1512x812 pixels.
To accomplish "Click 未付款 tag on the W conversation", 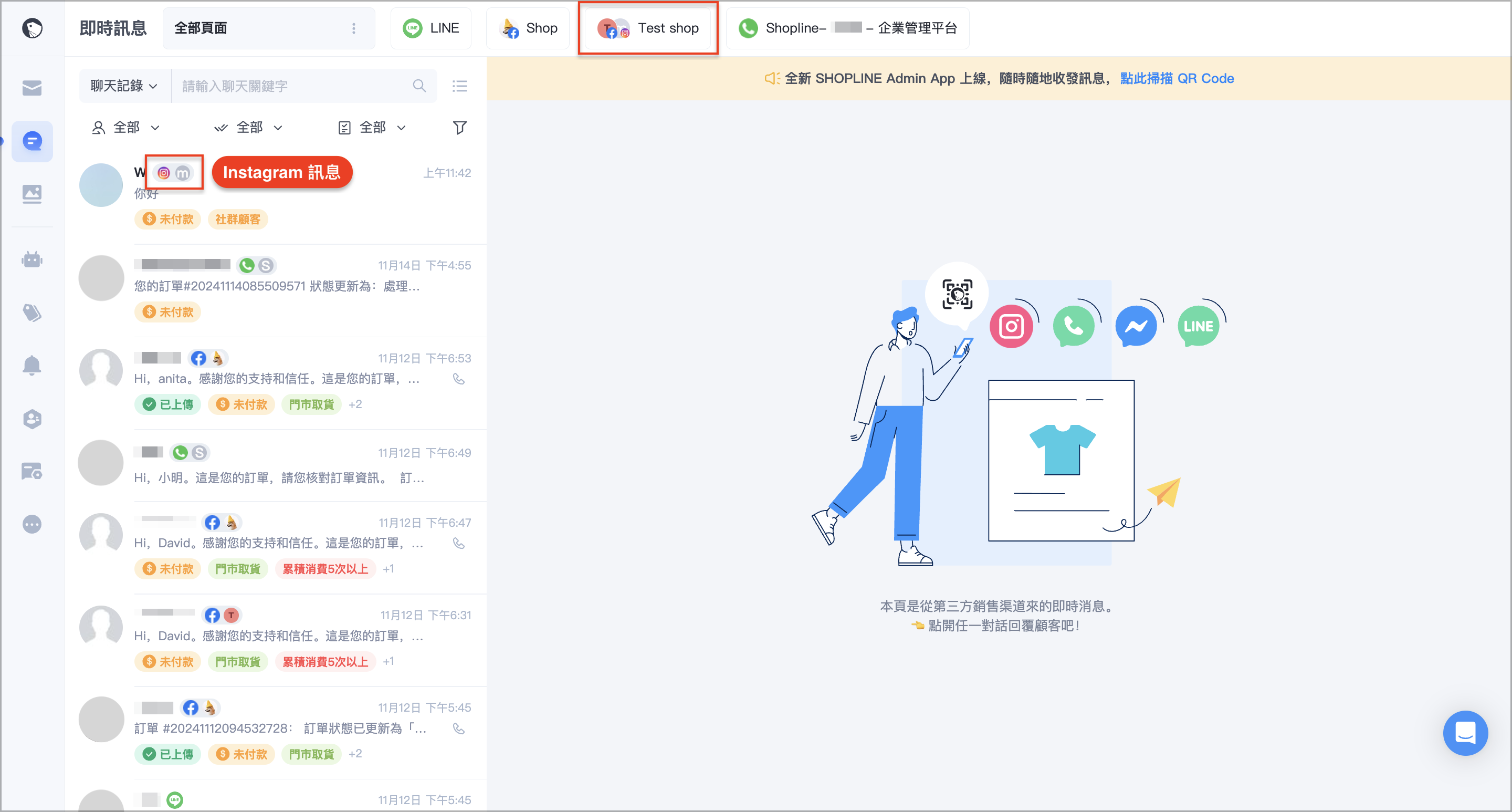I will (168, 219).
